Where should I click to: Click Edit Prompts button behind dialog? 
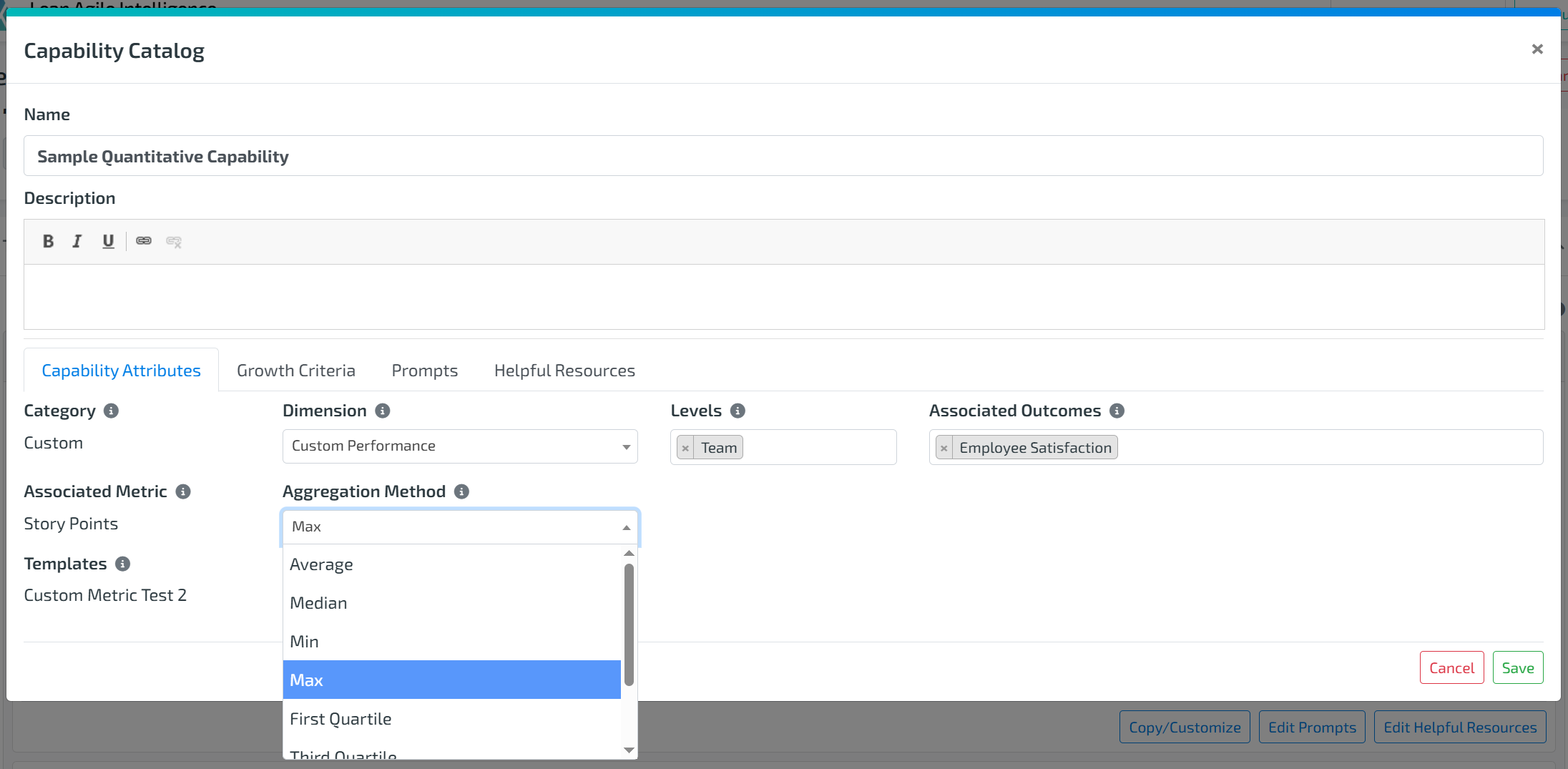click(x=1312, y=728)
